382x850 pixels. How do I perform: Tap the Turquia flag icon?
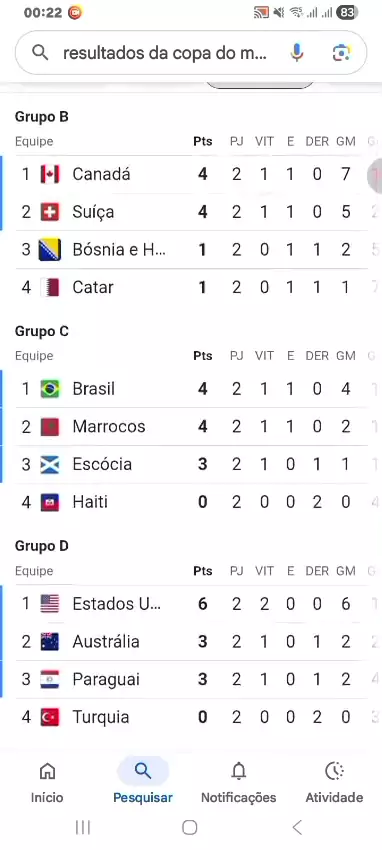50,717
